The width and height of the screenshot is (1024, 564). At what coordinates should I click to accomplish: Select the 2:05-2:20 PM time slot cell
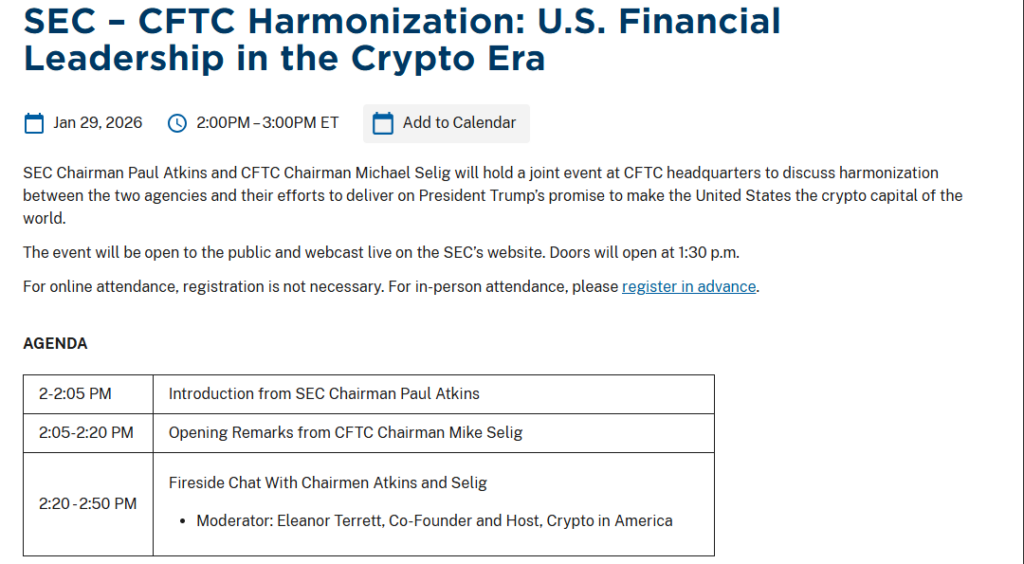pos(86,433)
